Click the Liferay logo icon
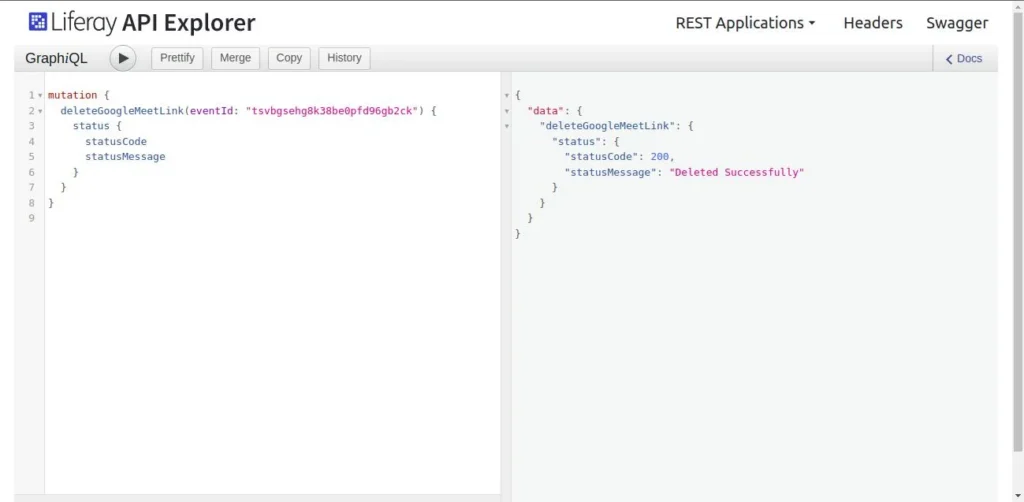This screenshot has width=1024, height=502. pyautogui.click(x=38, y=22)
